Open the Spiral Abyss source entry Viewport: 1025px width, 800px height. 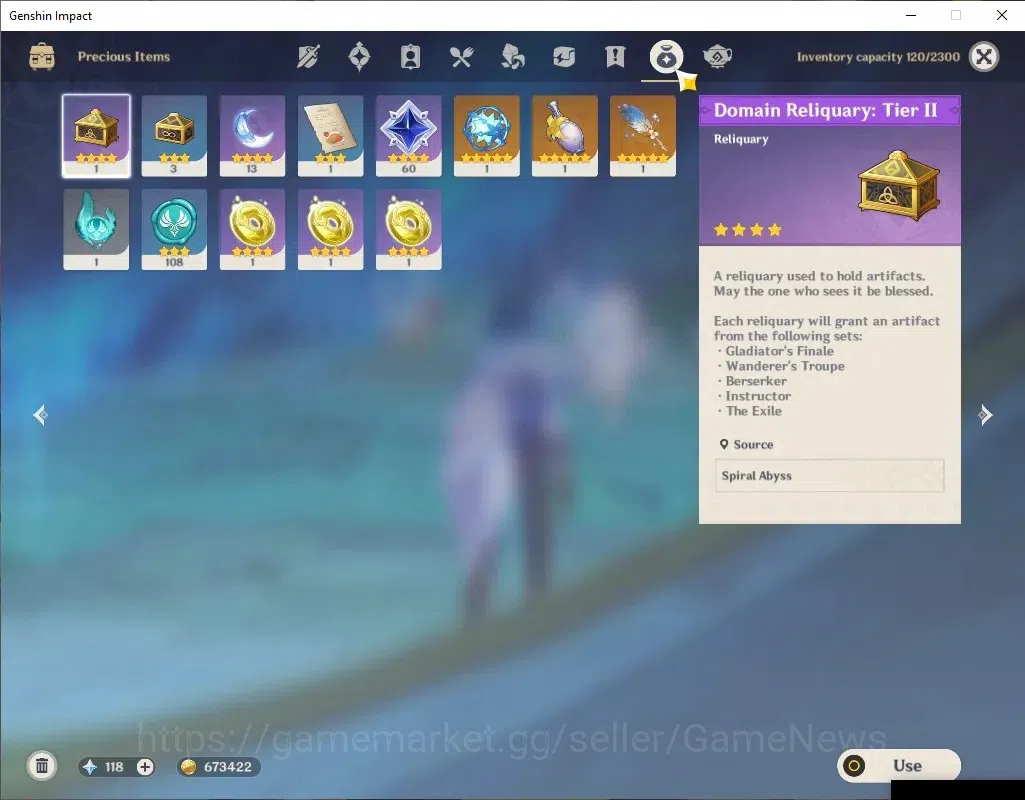click(x=830, y=476)
